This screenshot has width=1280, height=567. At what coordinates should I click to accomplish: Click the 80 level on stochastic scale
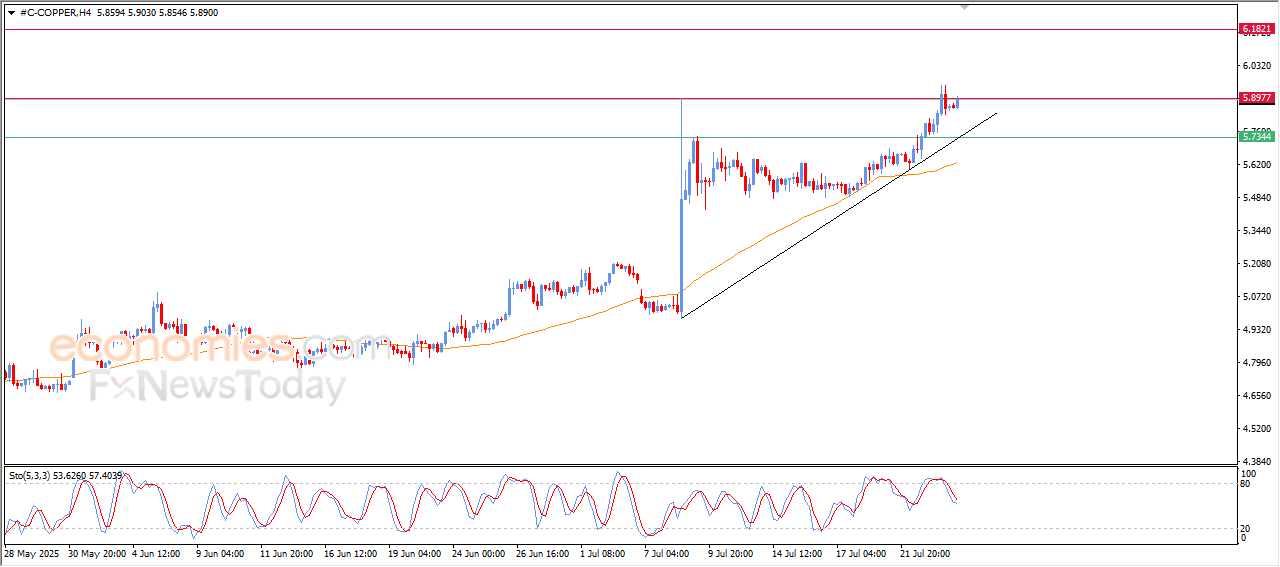click(1246, 484)
